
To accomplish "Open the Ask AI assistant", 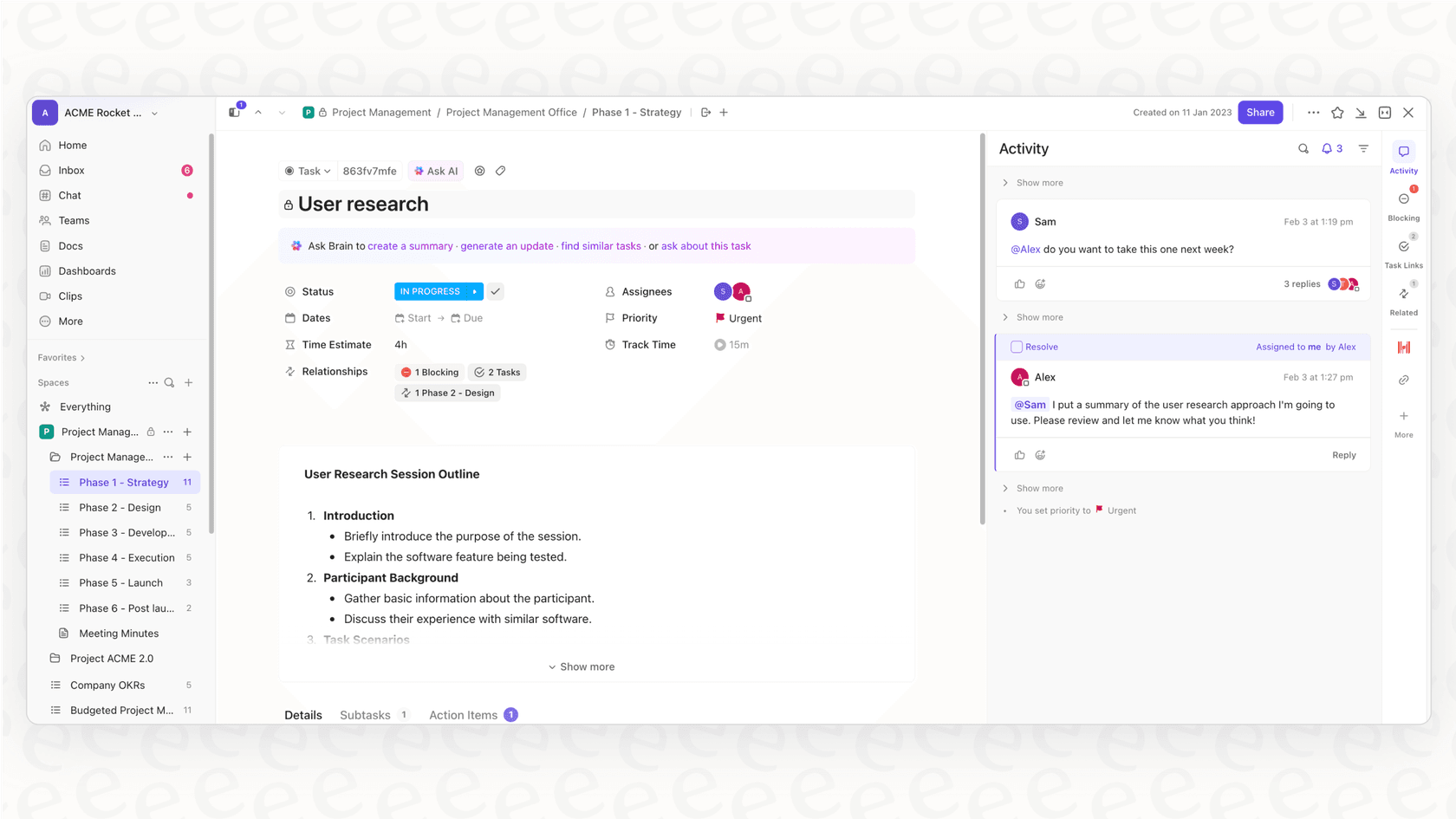I will coord(435,171).
